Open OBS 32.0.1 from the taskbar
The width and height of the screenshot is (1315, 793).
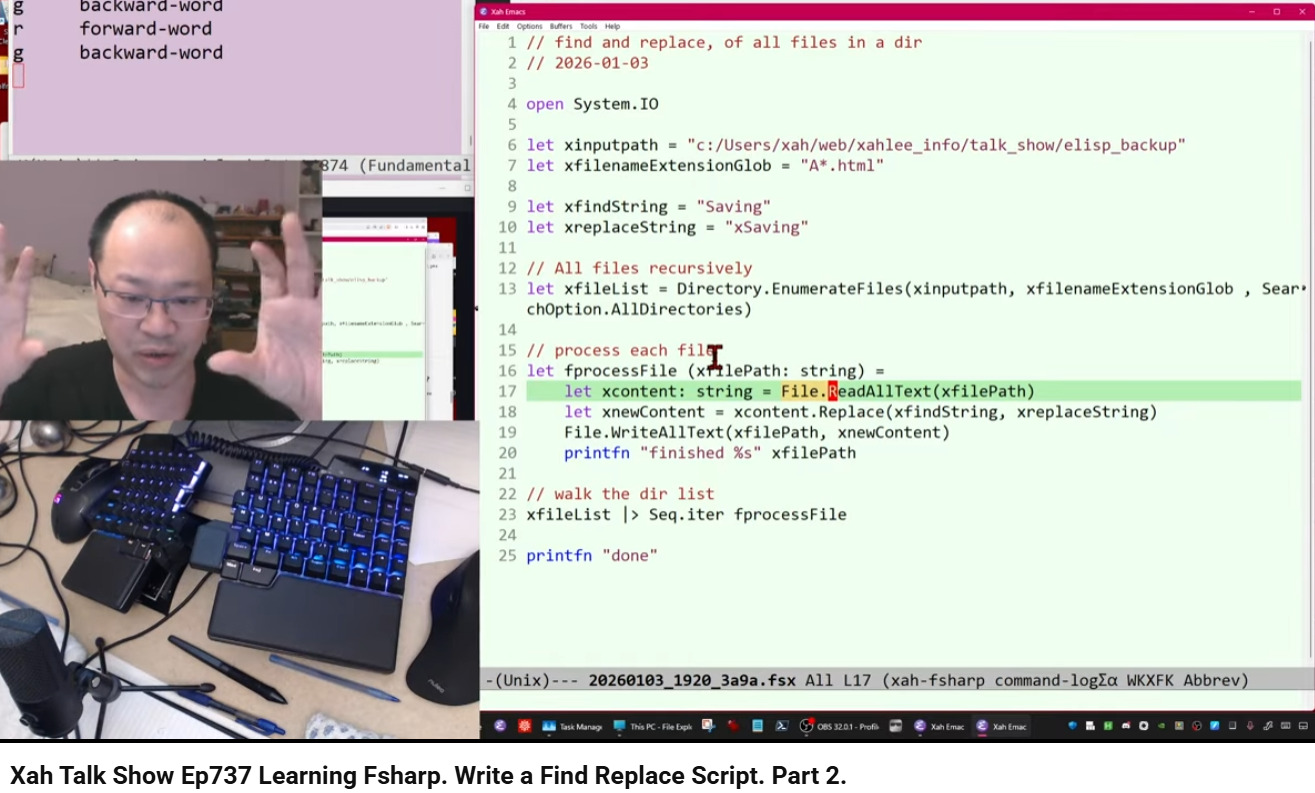[x=840, y=727]
